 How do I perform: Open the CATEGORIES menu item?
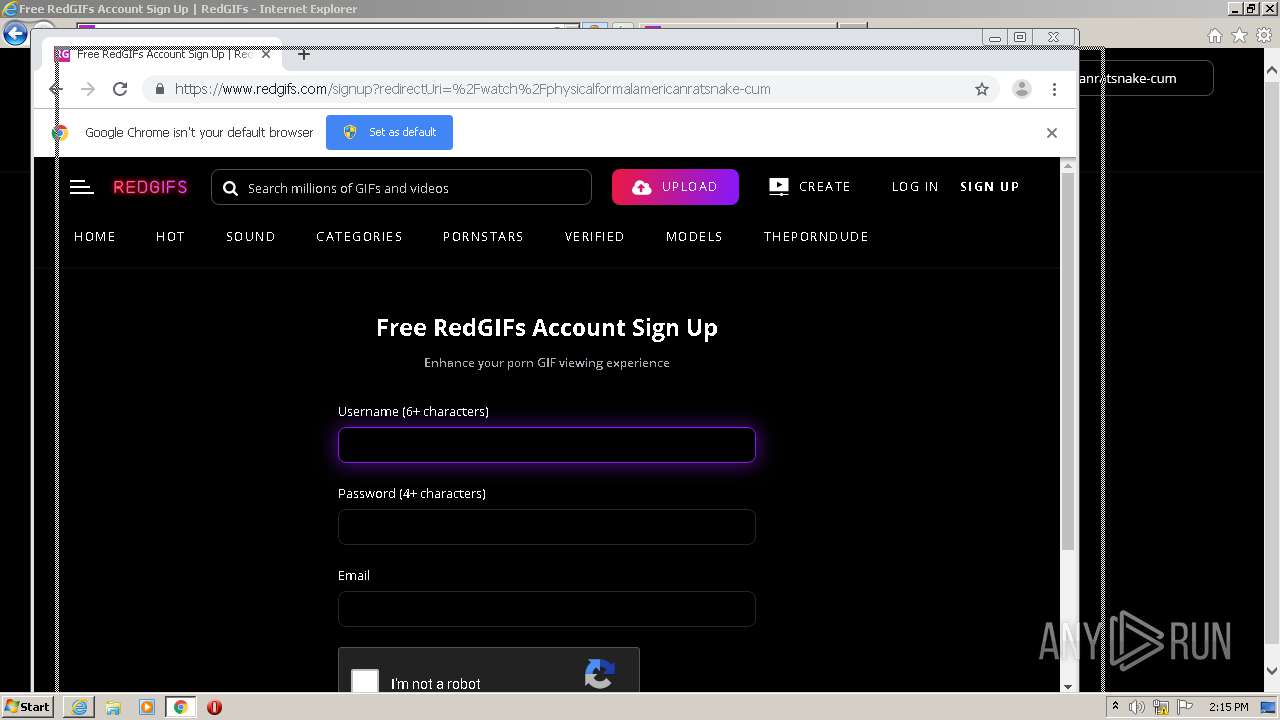click(x=359, y=237)
